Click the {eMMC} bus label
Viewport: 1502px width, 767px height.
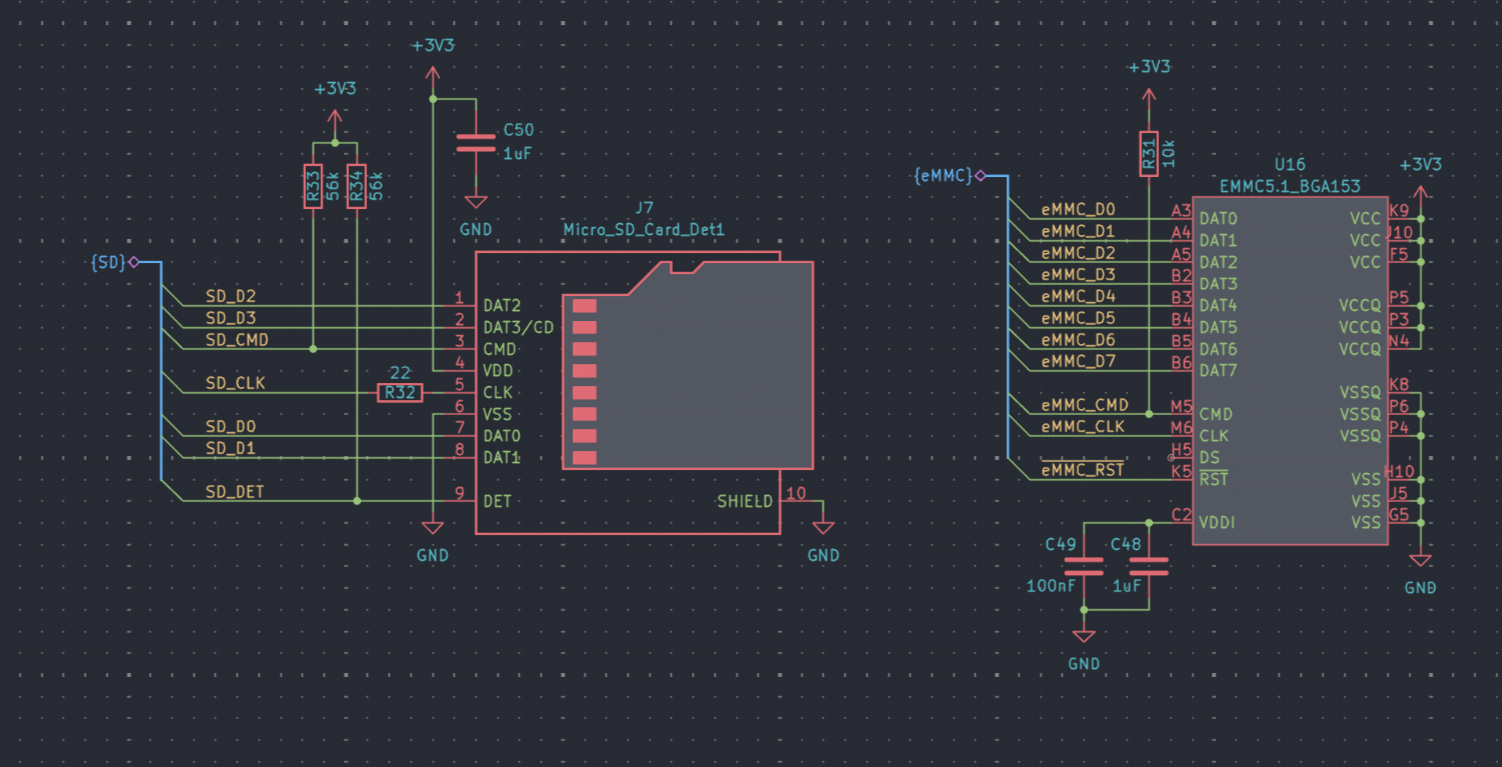click(x=942, y=176)
